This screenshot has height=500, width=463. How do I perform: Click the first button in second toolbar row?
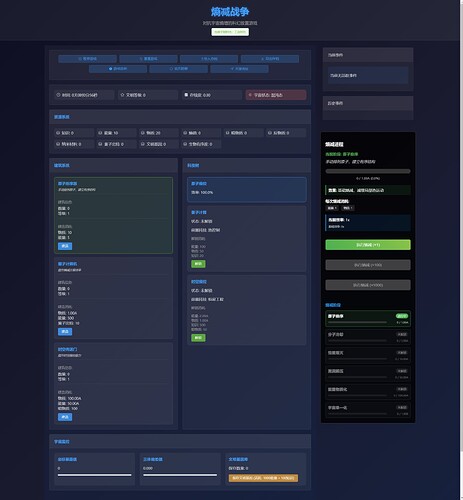pos(118,69)
